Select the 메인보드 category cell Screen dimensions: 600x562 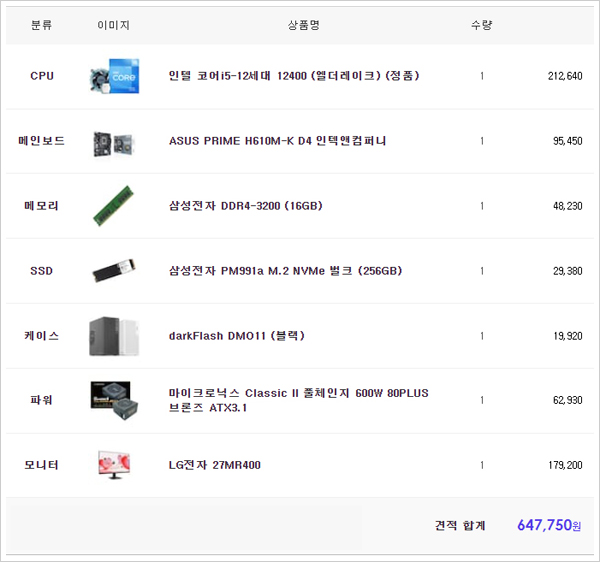[x=41, y=141]
